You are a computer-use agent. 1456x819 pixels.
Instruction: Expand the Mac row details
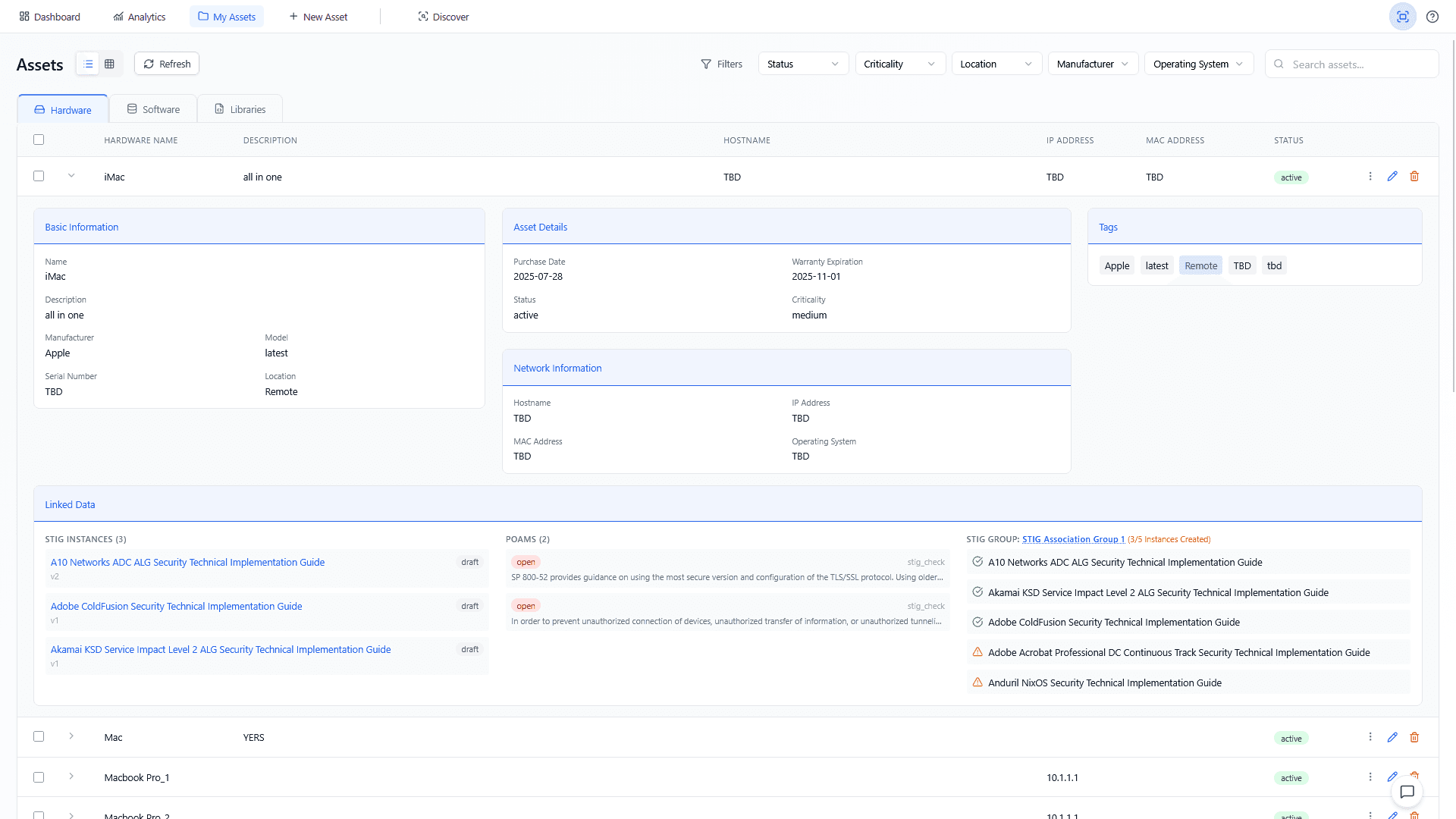(x=71, y=736)
